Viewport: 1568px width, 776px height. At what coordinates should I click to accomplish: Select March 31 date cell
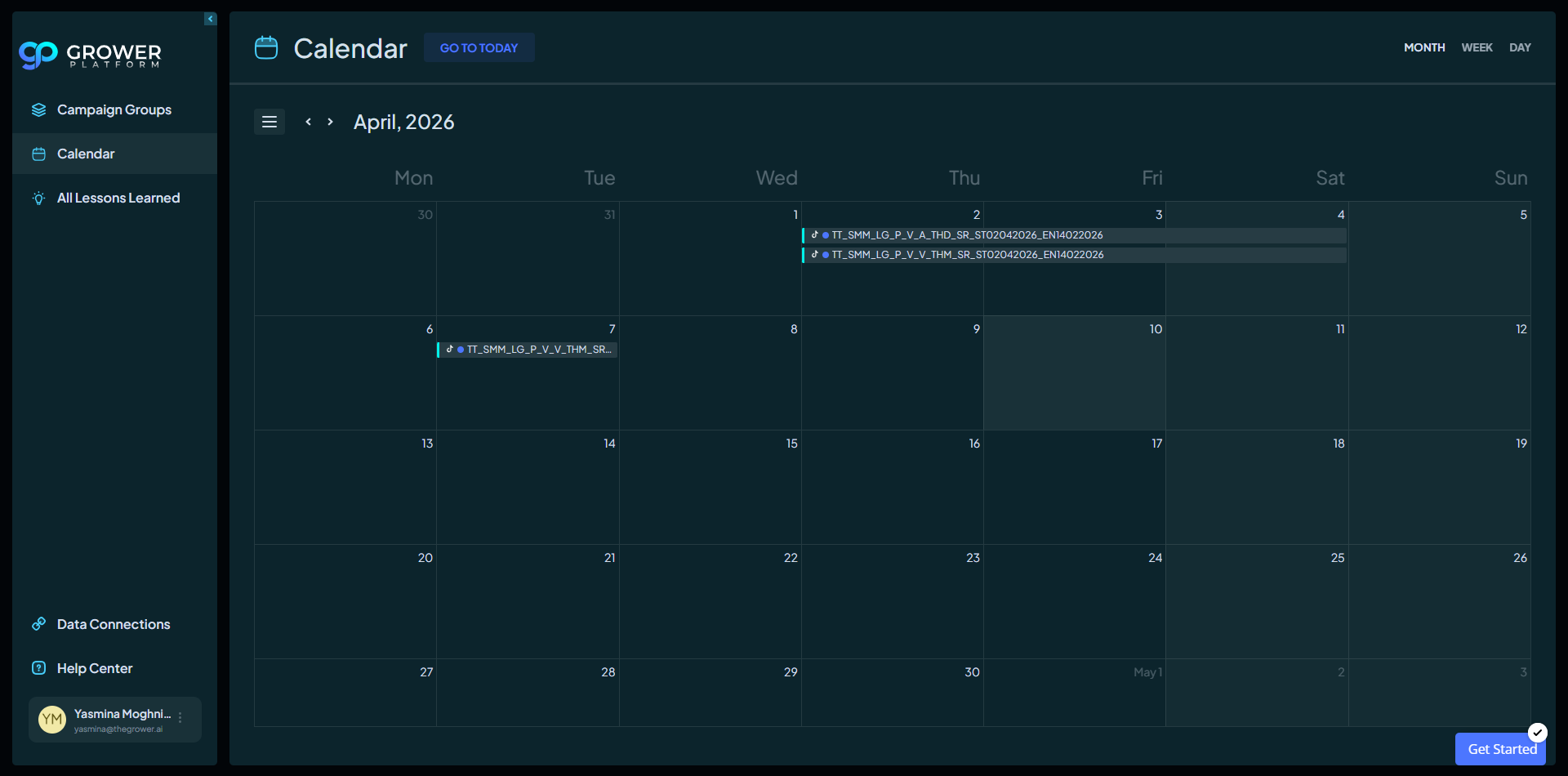click(x=528, y=258)
